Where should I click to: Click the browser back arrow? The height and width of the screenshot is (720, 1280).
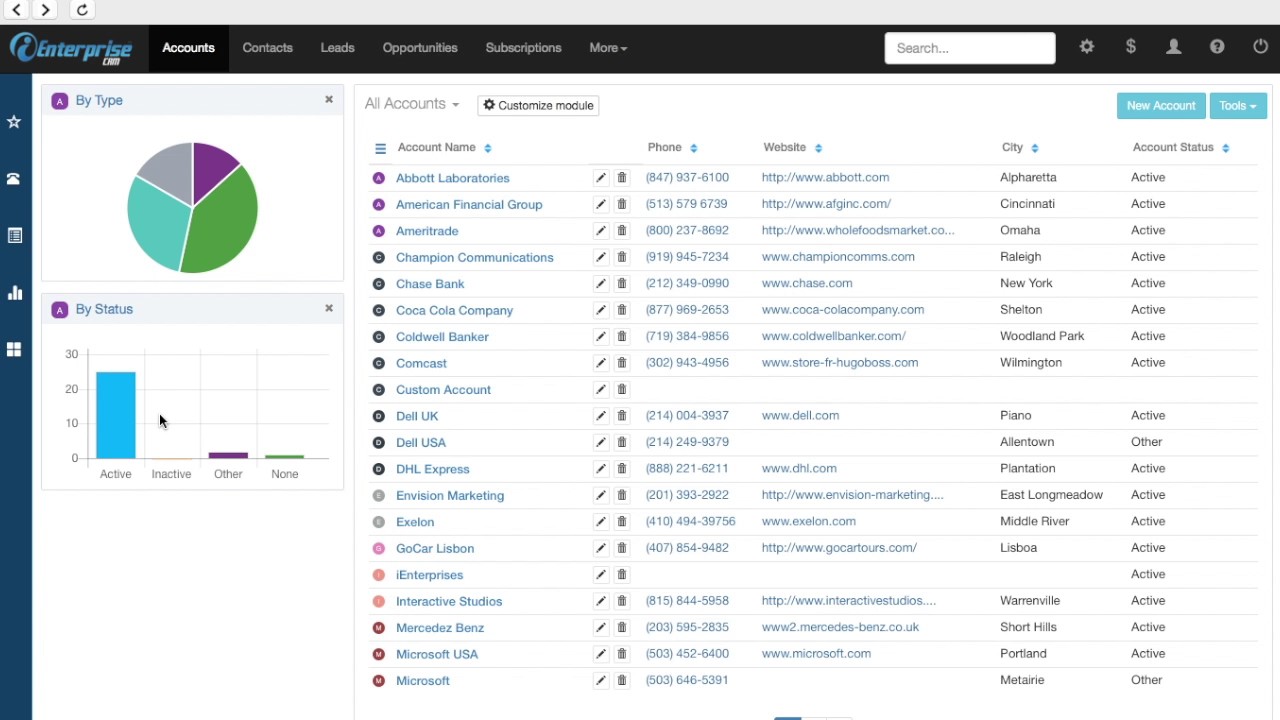tap(17, 10)
